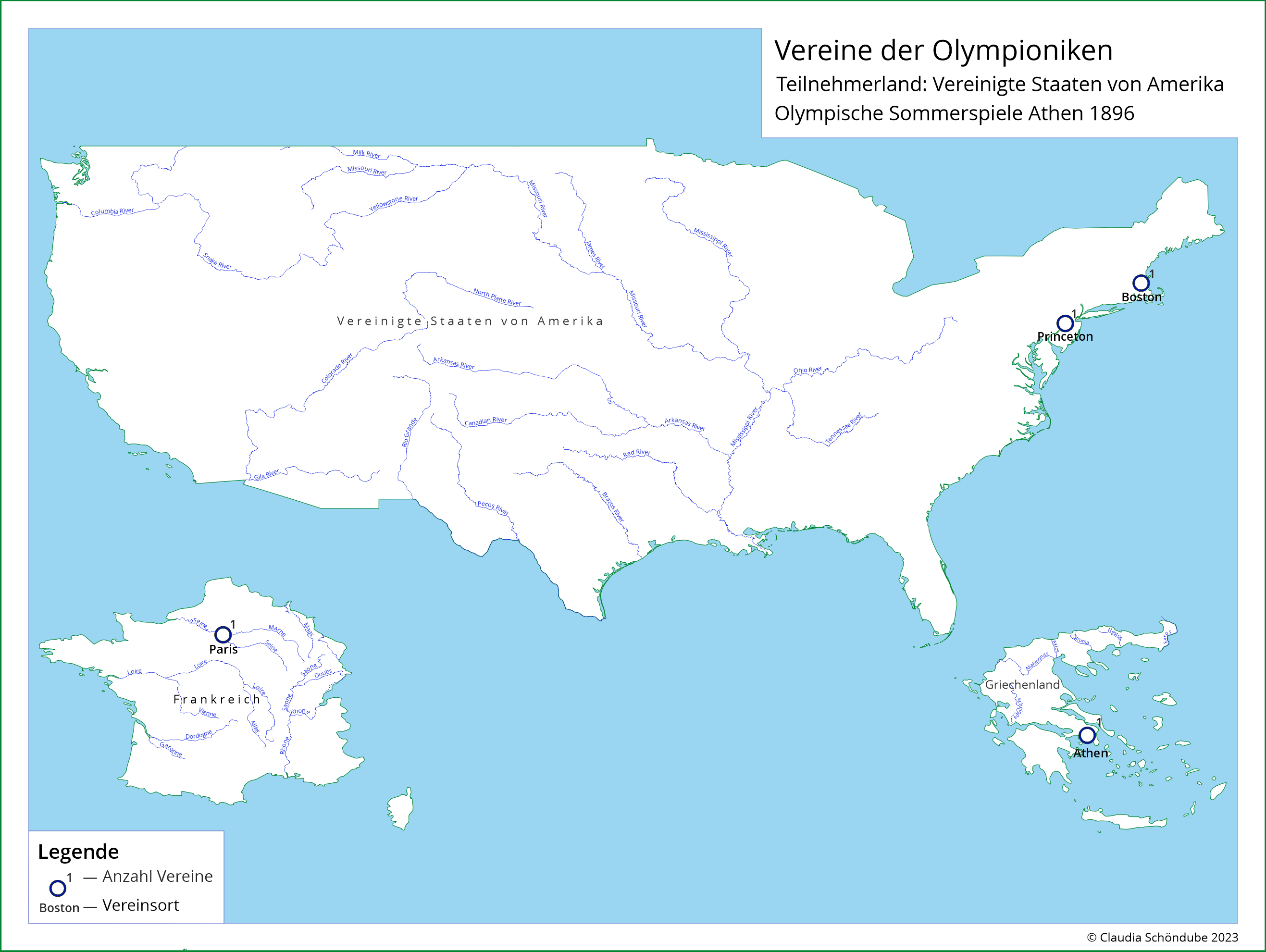The width and height of the screenshot is (1266, 952).
Task: Expand the Legende panel
Action: (x=78, y=852)
